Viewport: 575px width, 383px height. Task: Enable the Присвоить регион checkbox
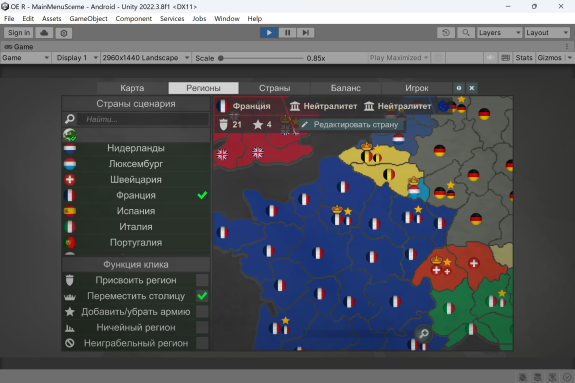(x=202, y=280)
